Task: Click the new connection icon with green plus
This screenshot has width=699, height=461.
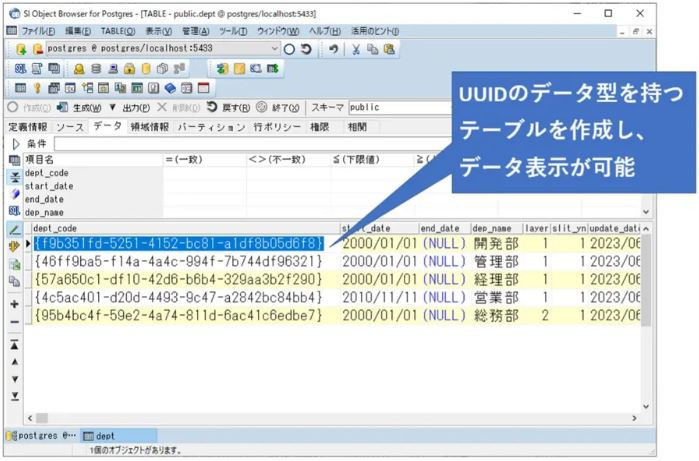Action: click(x=21, y=49)
